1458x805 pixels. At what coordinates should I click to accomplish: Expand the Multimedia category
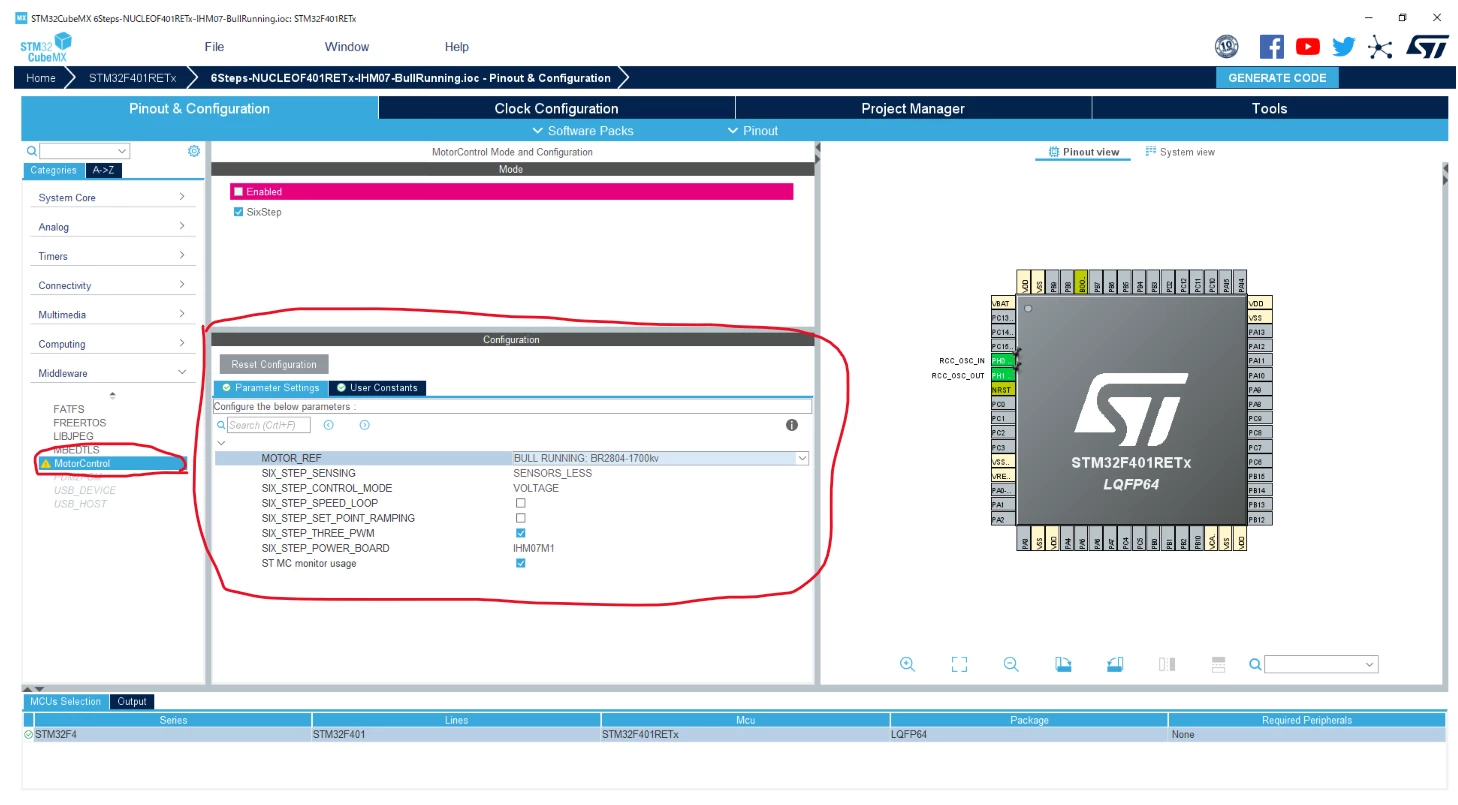click(112, 314)
